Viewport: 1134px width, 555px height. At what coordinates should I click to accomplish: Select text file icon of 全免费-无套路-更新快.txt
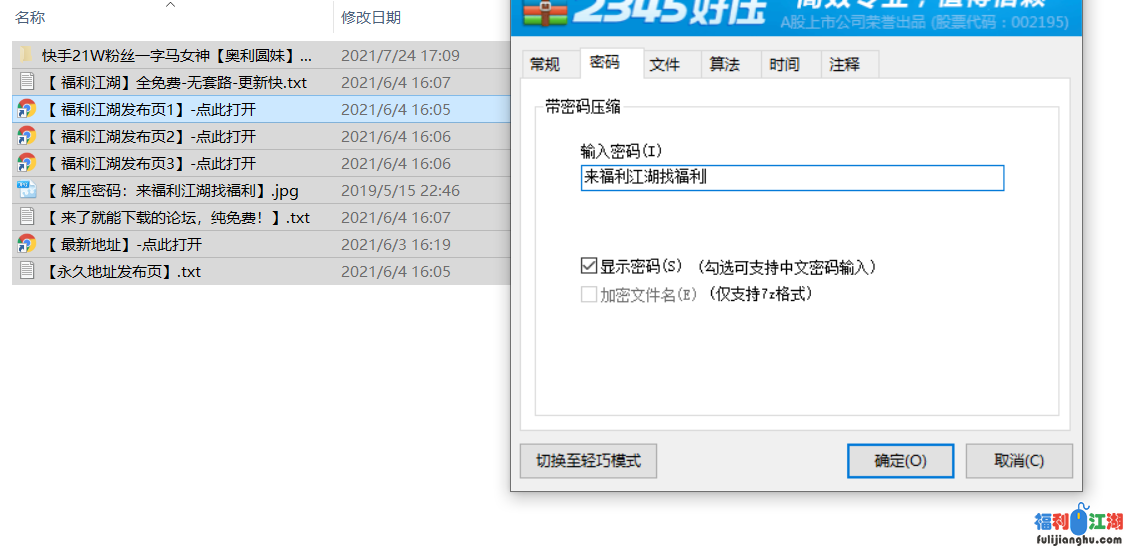27,82
